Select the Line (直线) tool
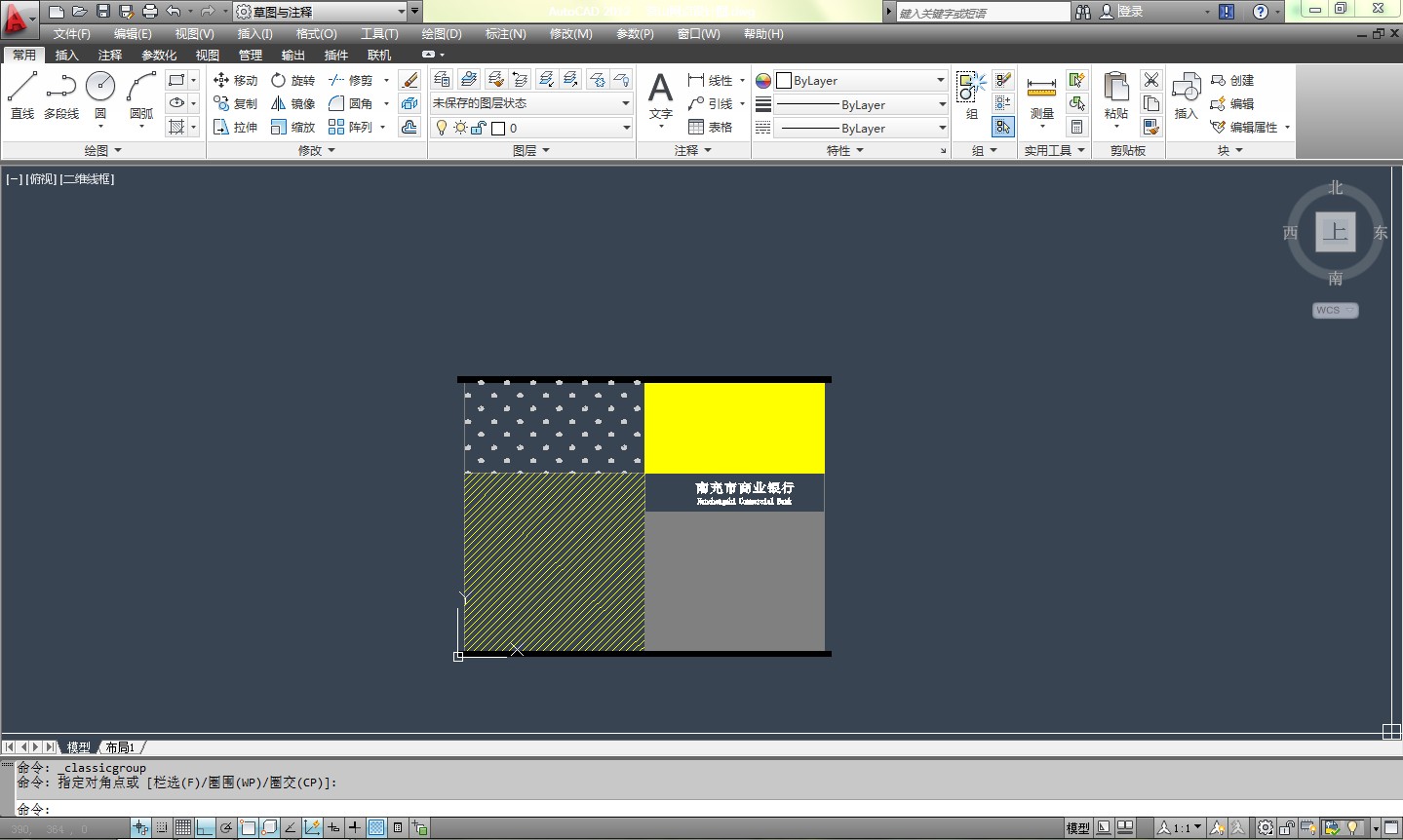Image resolution: width=1403 pixels, height=840 pixels. (22, 95)
